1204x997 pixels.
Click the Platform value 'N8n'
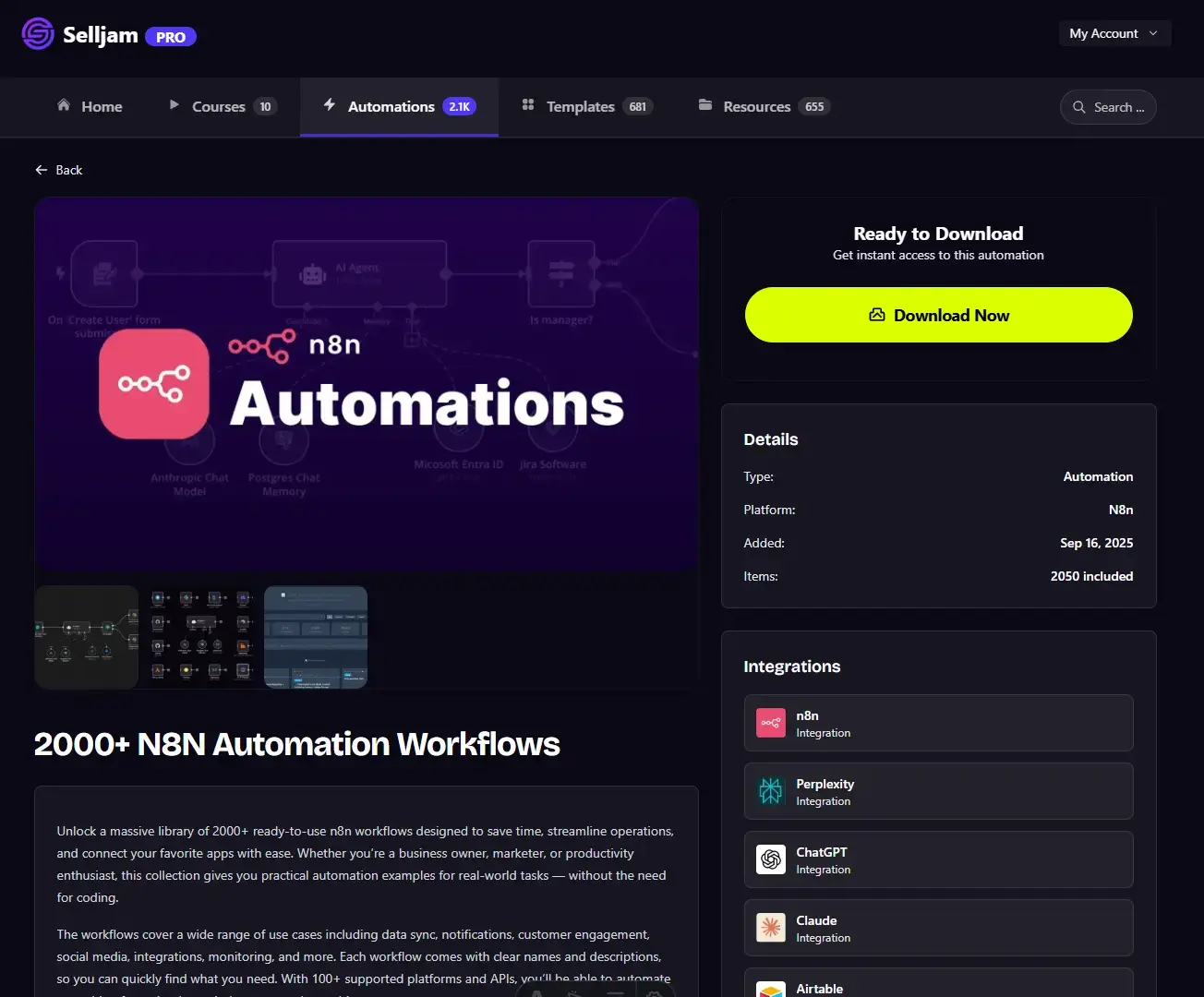[x=1121, y=510]
